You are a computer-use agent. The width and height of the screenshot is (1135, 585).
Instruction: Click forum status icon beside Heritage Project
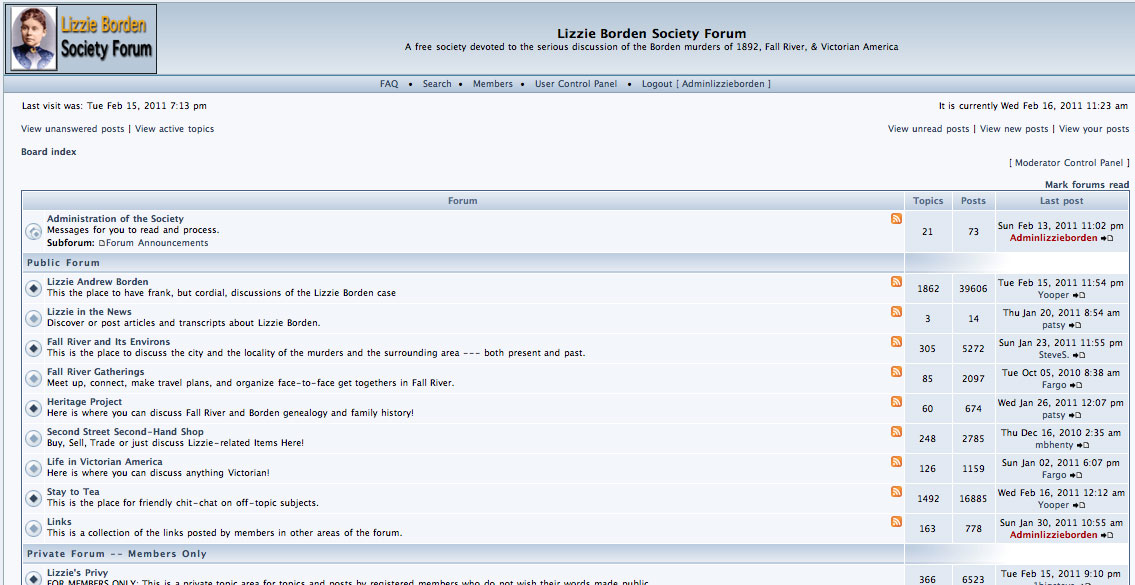point(33,408)
